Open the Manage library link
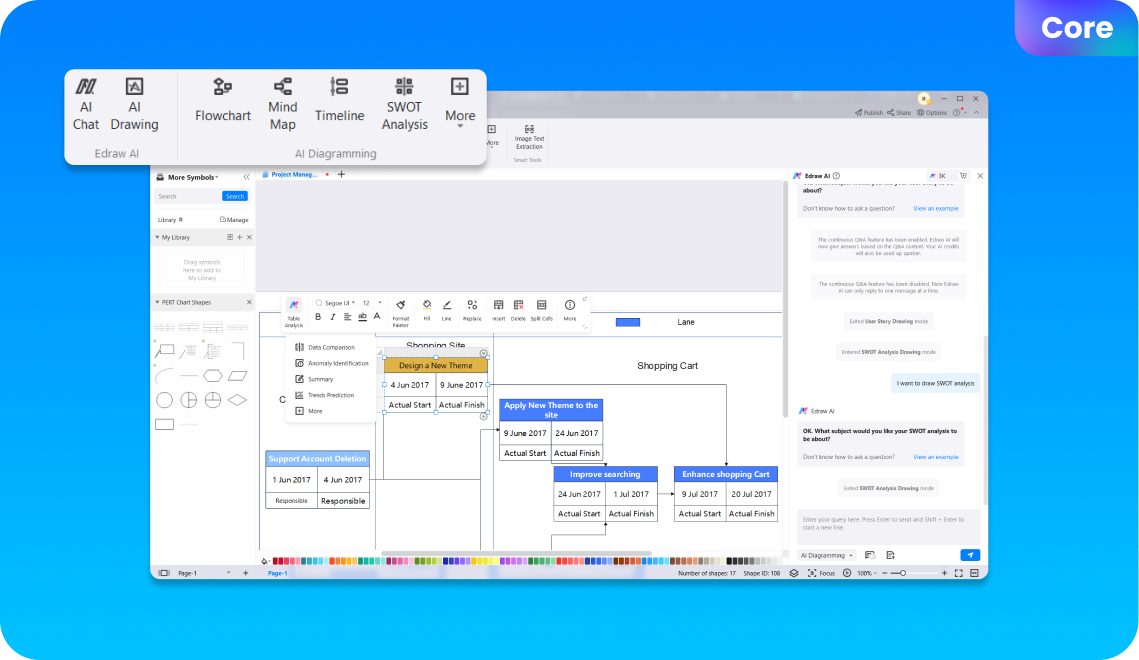 pyautogui.click(x=234, y=219)
